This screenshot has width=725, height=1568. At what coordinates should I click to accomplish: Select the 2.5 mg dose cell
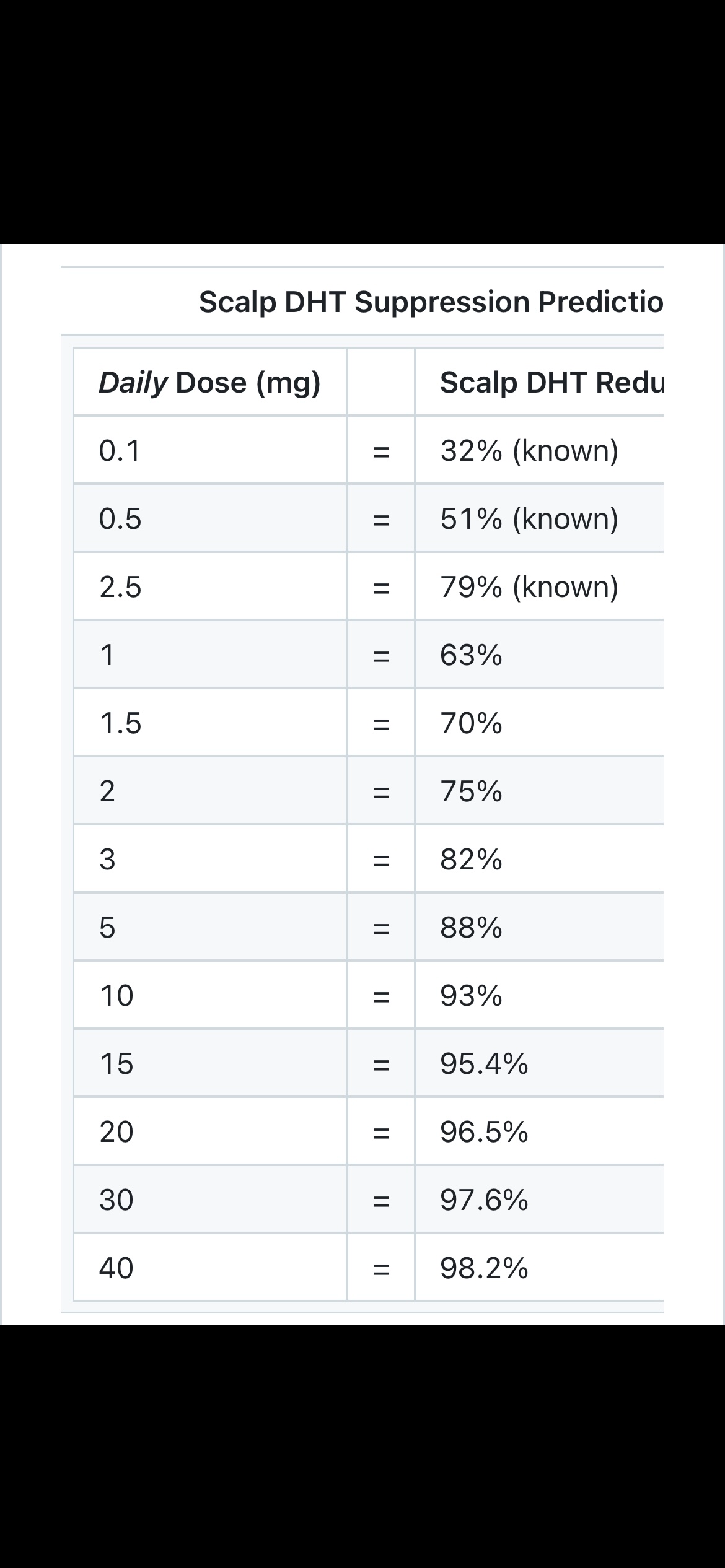121,586
